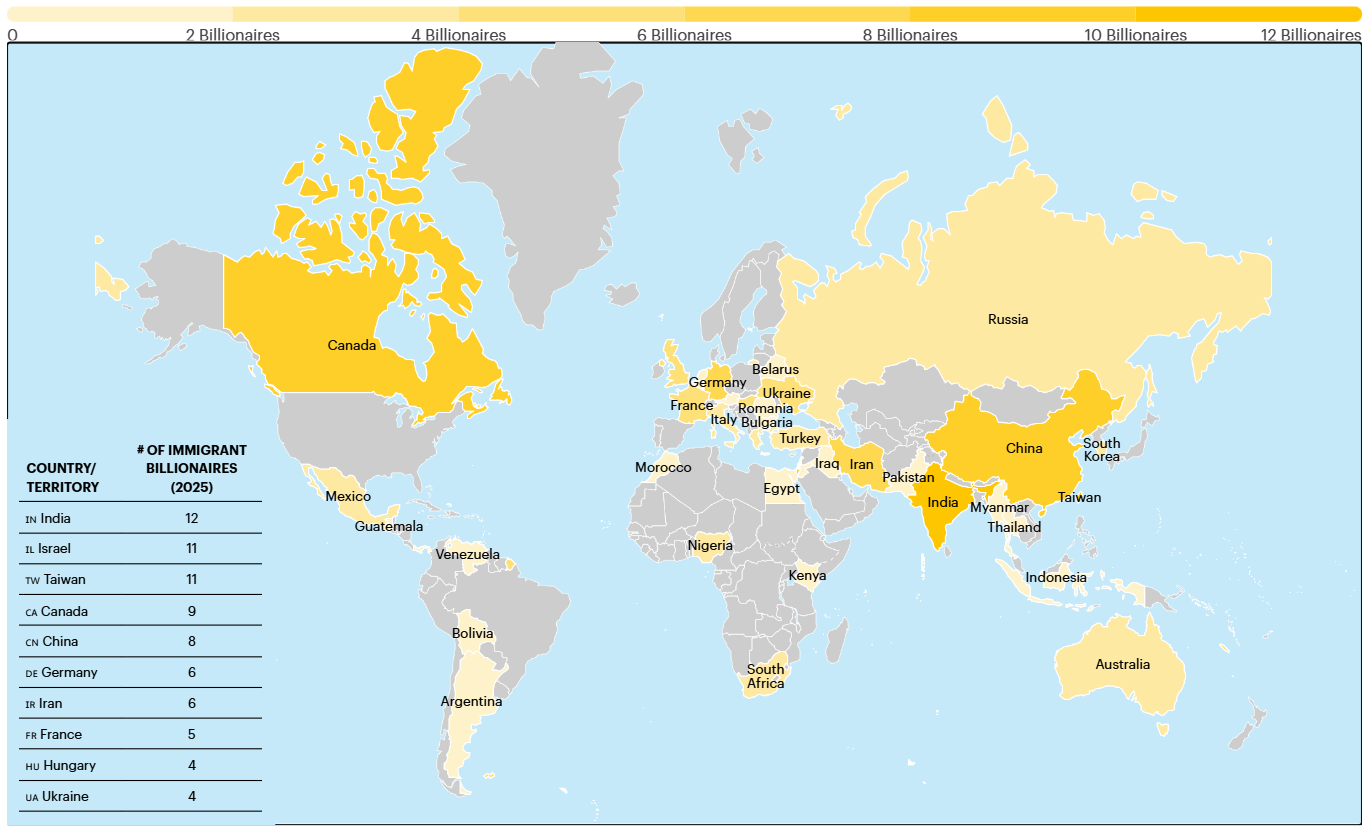Click the '# of Immigrant Billionaires' column header
Screen dimensions: 1365x829
191,469
